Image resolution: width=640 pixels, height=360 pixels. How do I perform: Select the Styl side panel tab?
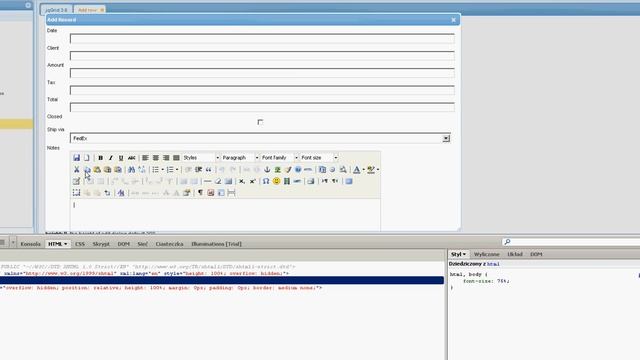click(458, 254)
